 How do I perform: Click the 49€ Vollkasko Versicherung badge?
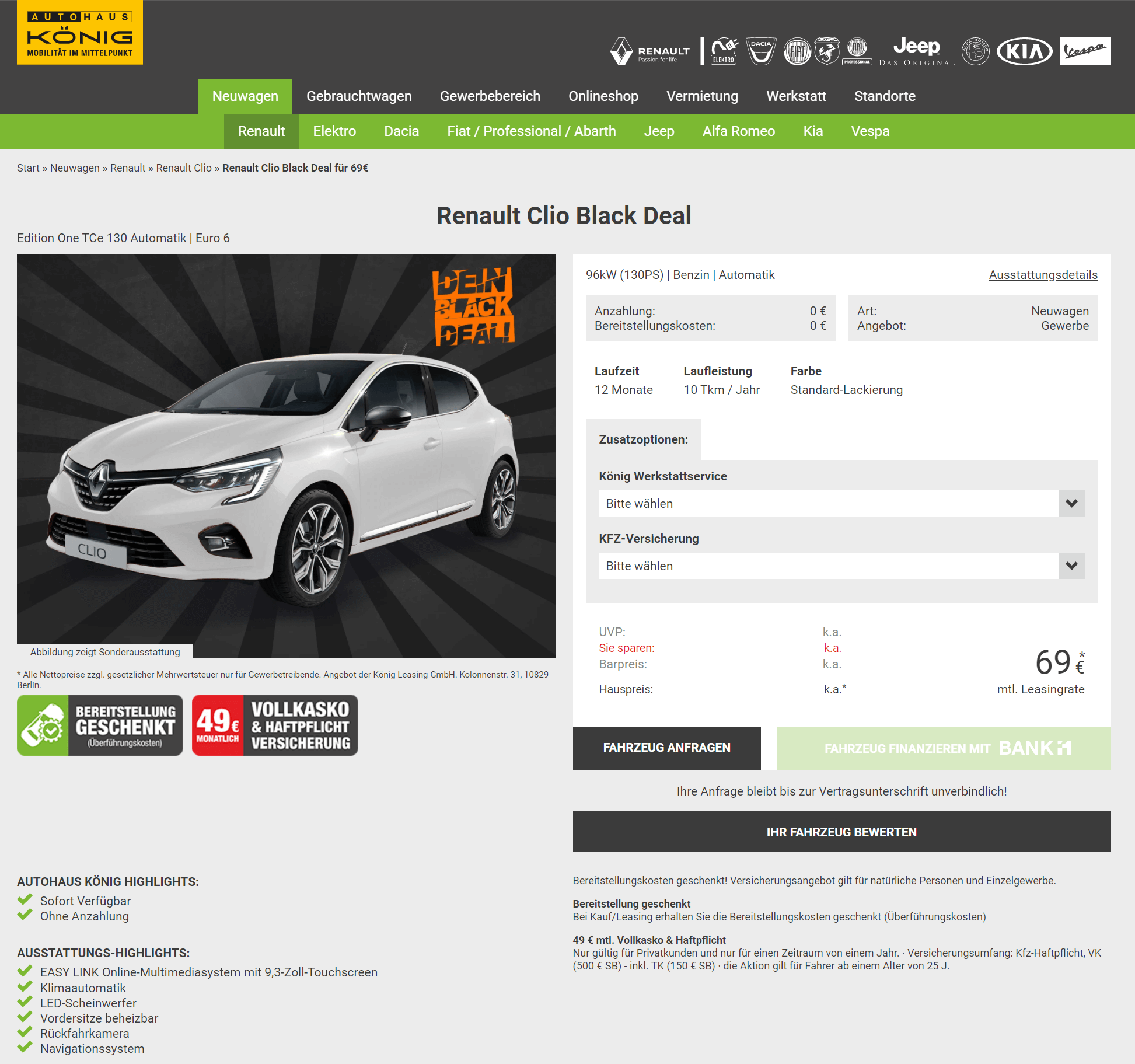275,725
